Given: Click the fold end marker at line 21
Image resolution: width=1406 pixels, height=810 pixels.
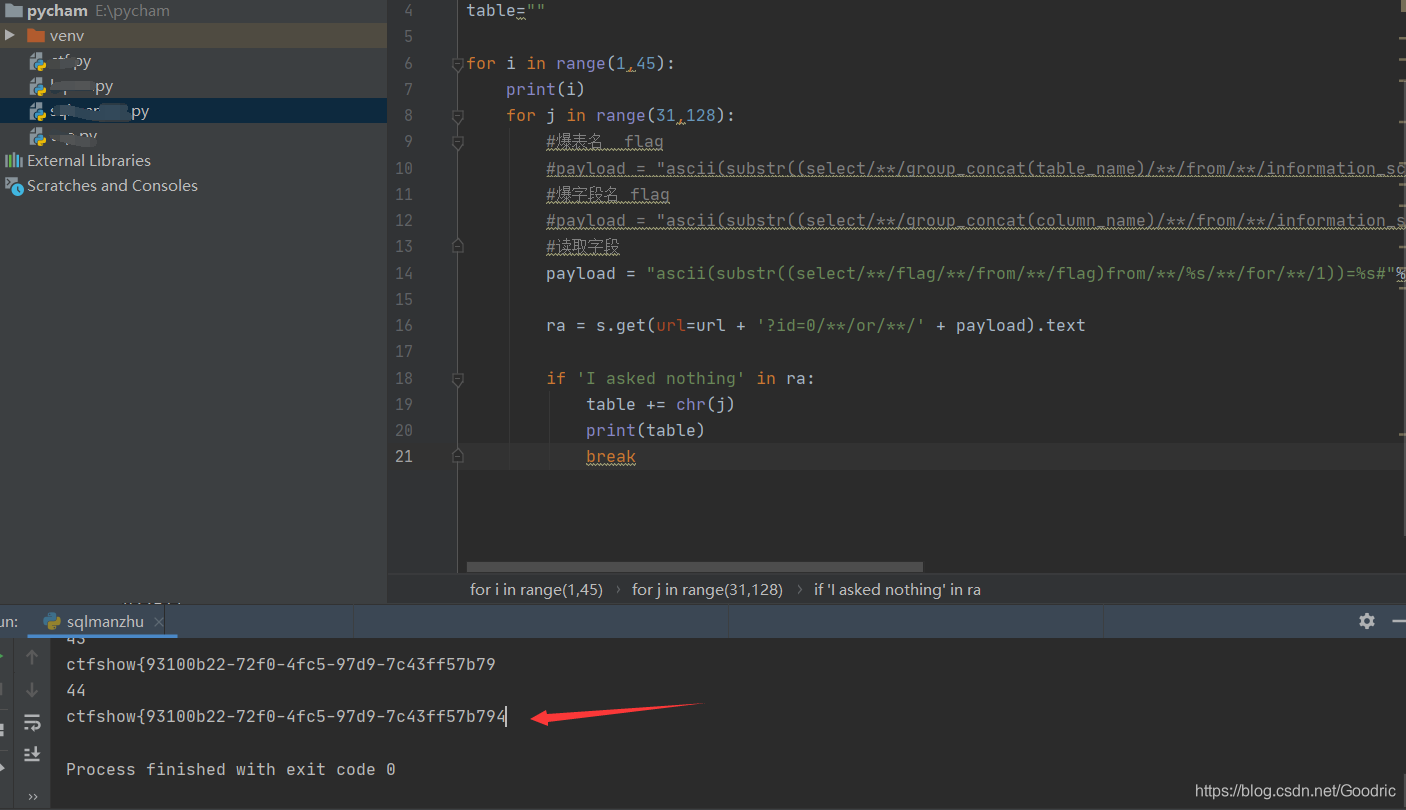Looking at the screenshot, I should tap(457, 456).
